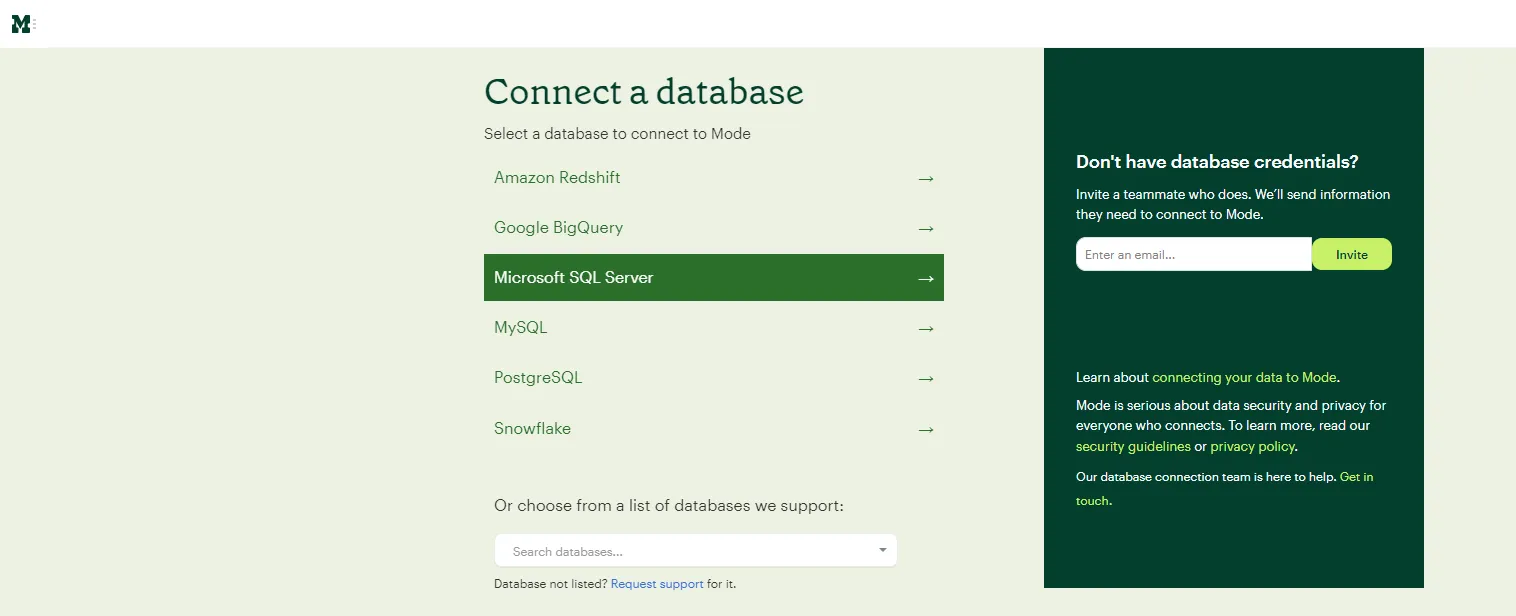
Task: Click Request support link
Action: click(656, 584)
